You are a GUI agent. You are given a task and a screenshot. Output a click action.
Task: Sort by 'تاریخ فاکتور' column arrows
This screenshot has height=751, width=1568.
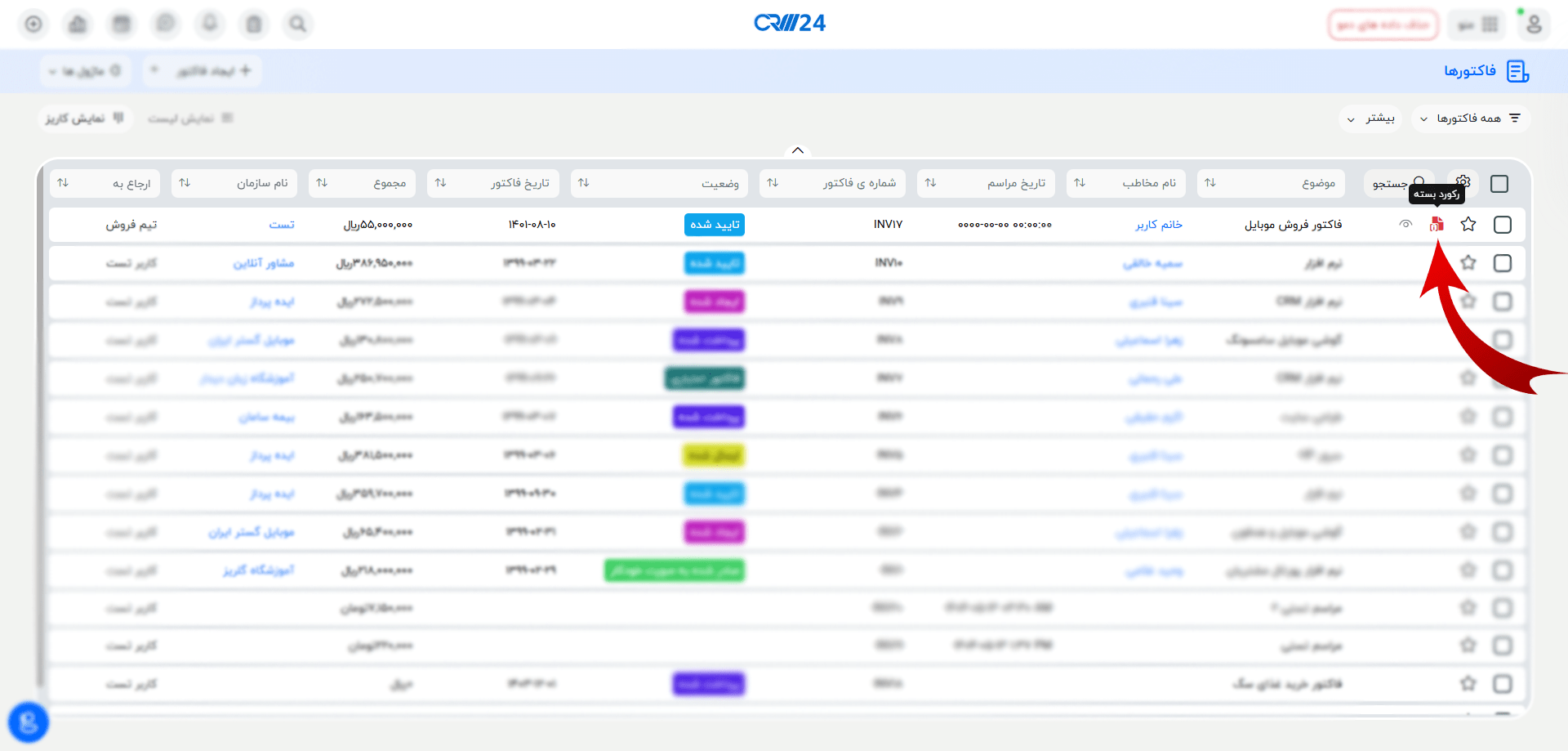coord(441,183)
